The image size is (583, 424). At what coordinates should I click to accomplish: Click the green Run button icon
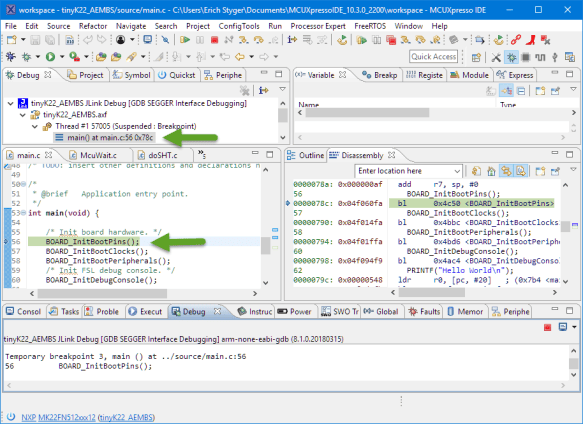click(50, 57)
